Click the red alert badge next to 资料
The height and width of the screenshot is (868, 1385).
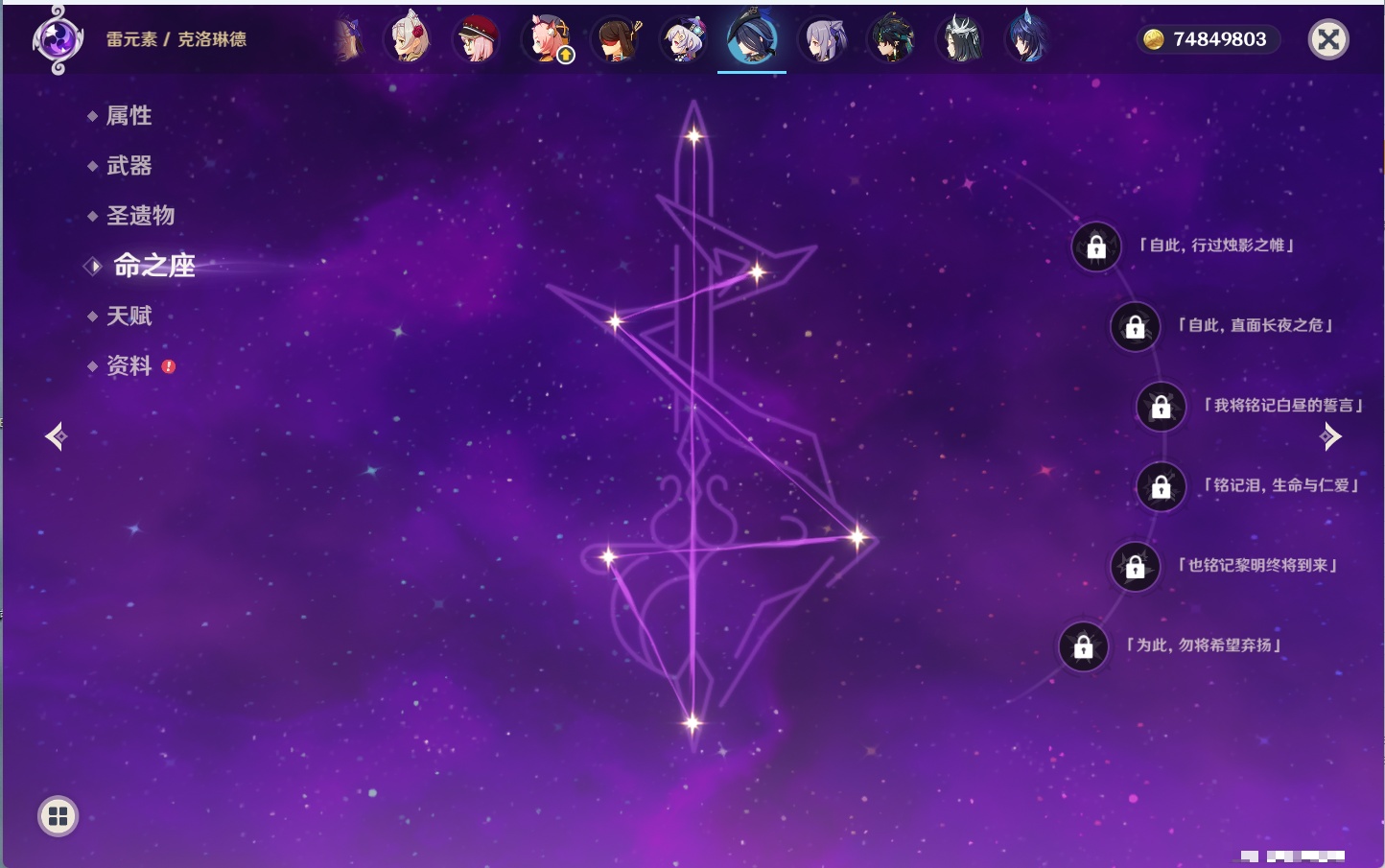pyautogui.click(x=169, y=366)
